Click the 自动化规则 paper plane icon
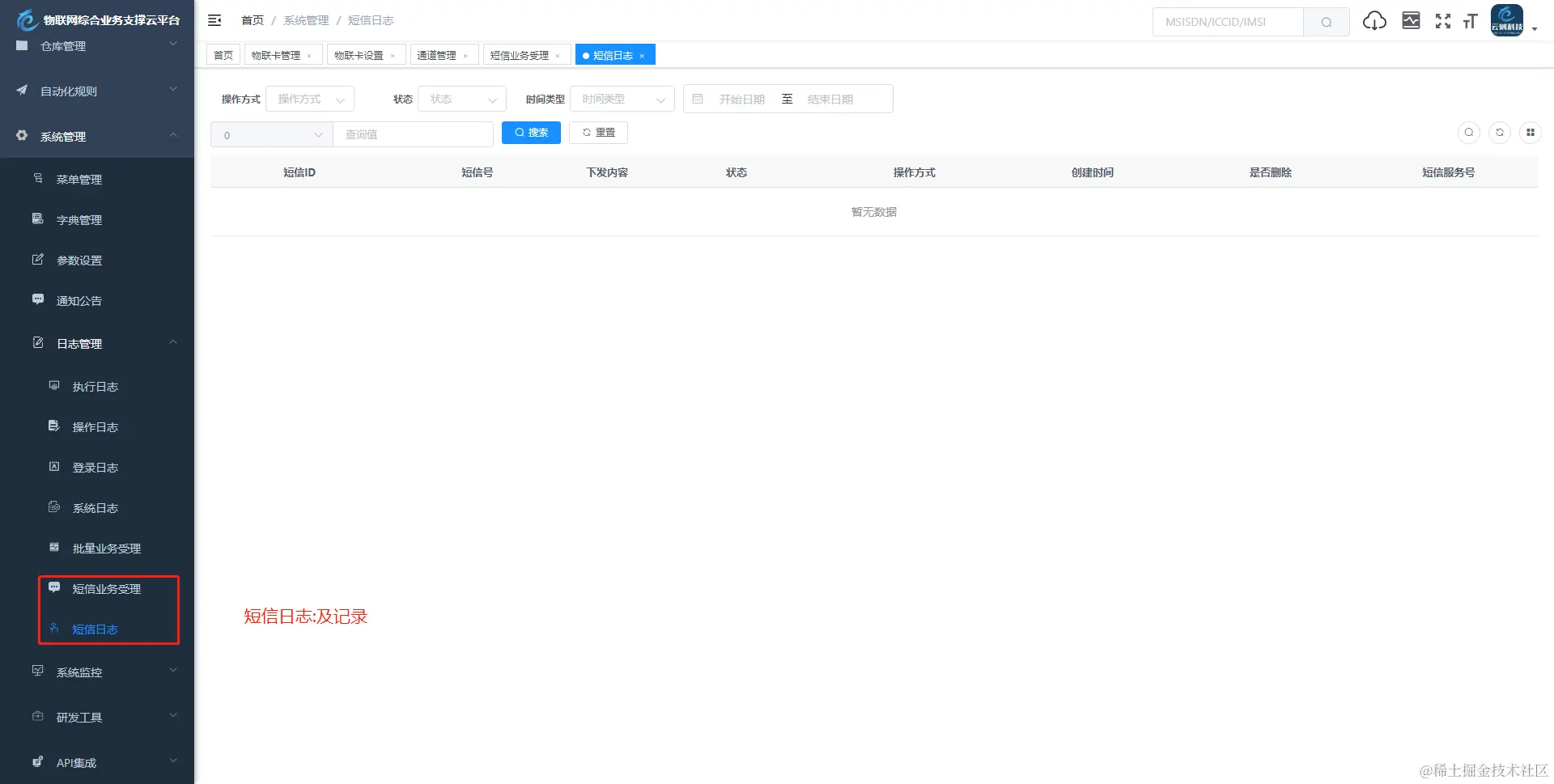The image size is (1554, 784). [22, 90]
